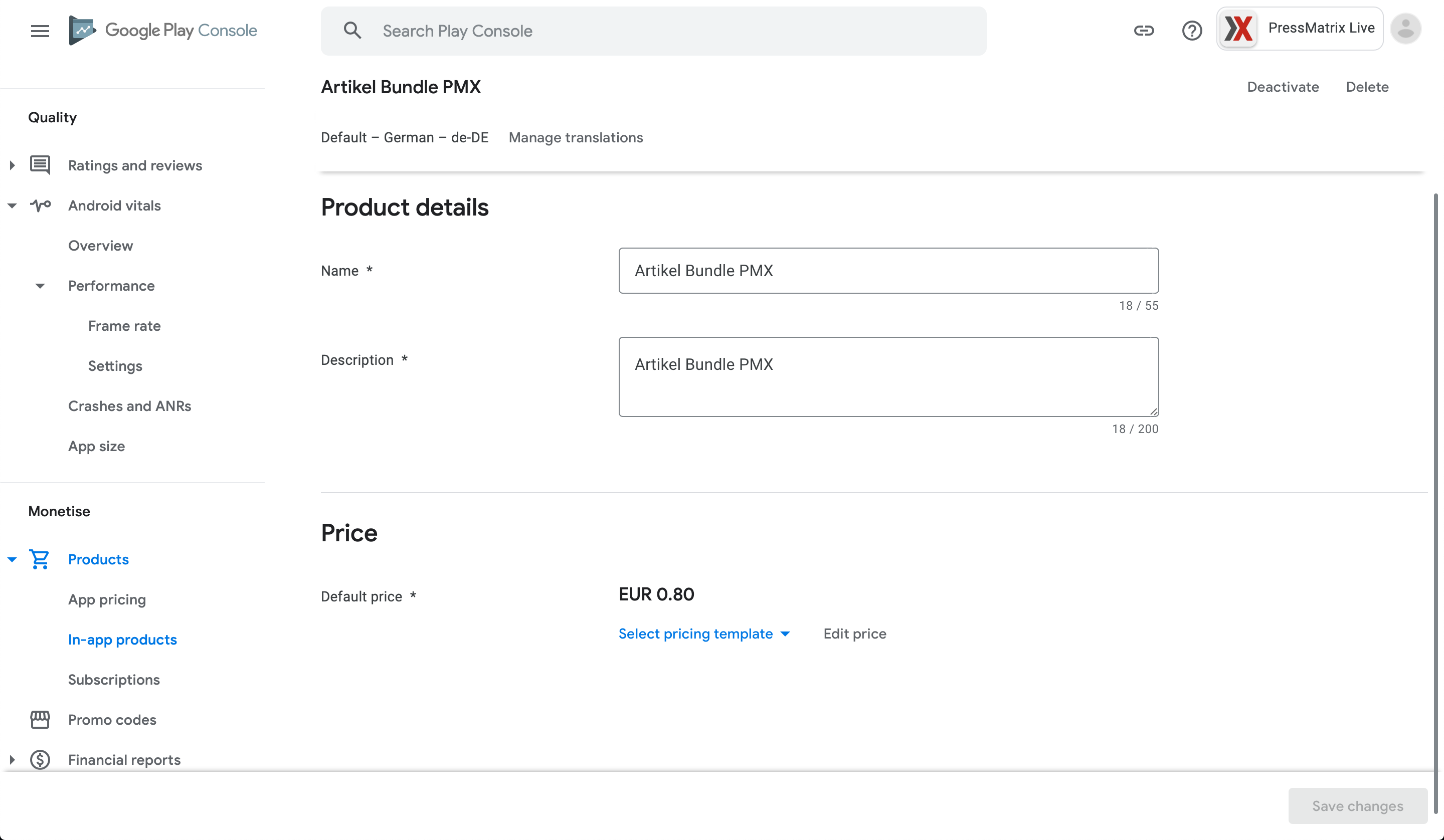Click the Products shopping cart icon
This screenshot has width=1444, height=840.
pyautogui.click(x=40, y=559)
